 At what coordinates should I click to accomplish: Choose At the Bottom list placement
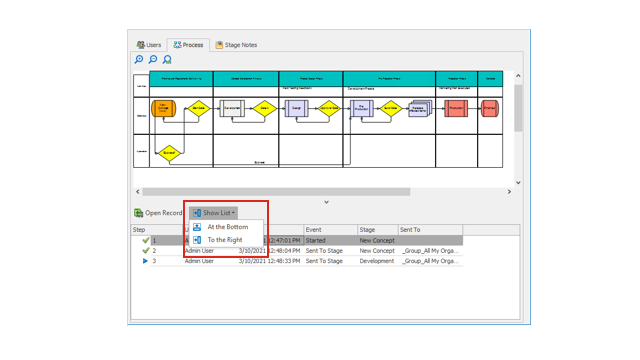pyautogui.click(x=227, y=227)
